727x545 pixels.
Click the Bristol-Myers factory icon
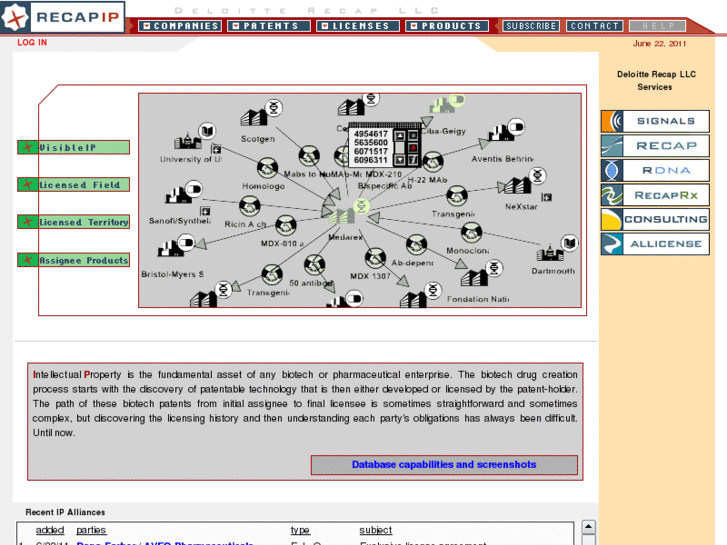tap(170, 248)
